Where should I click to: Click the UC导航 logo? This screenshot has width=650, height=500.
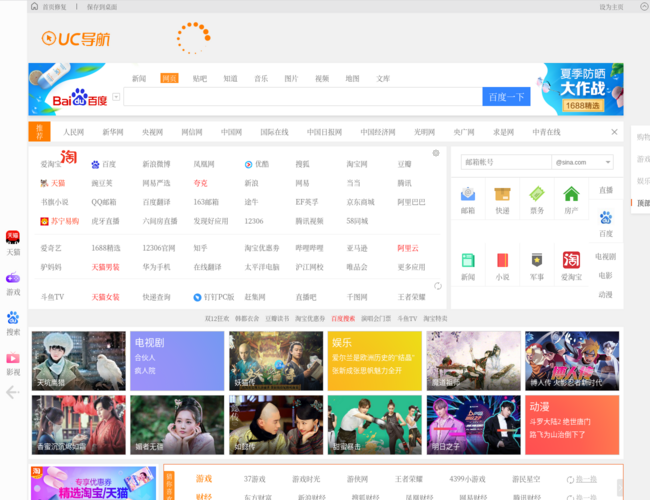point(76,39)
